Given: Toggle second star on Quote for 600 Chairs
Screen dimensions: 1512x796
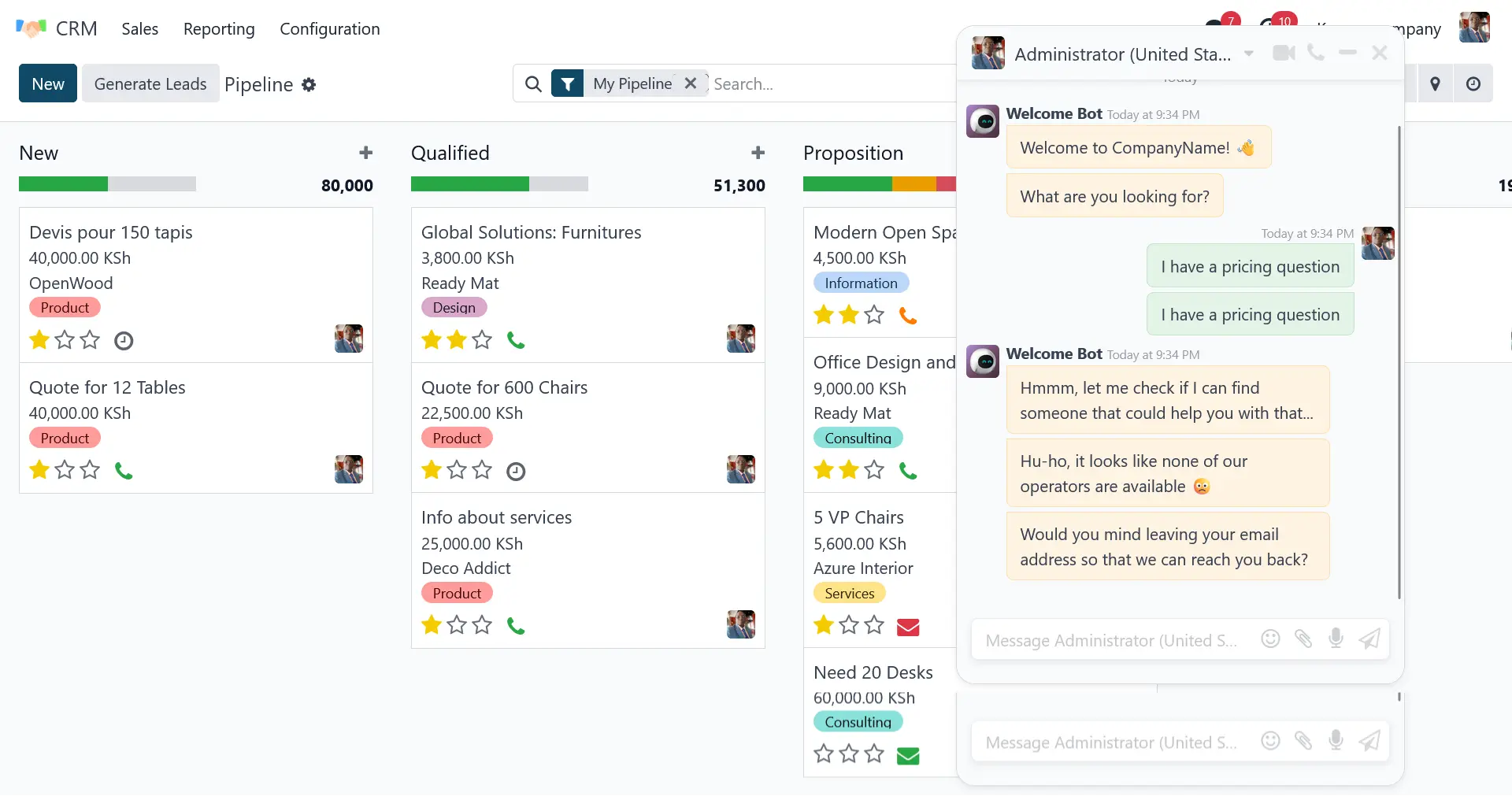Looking at the screenshot, I should [x=457, y=471].
